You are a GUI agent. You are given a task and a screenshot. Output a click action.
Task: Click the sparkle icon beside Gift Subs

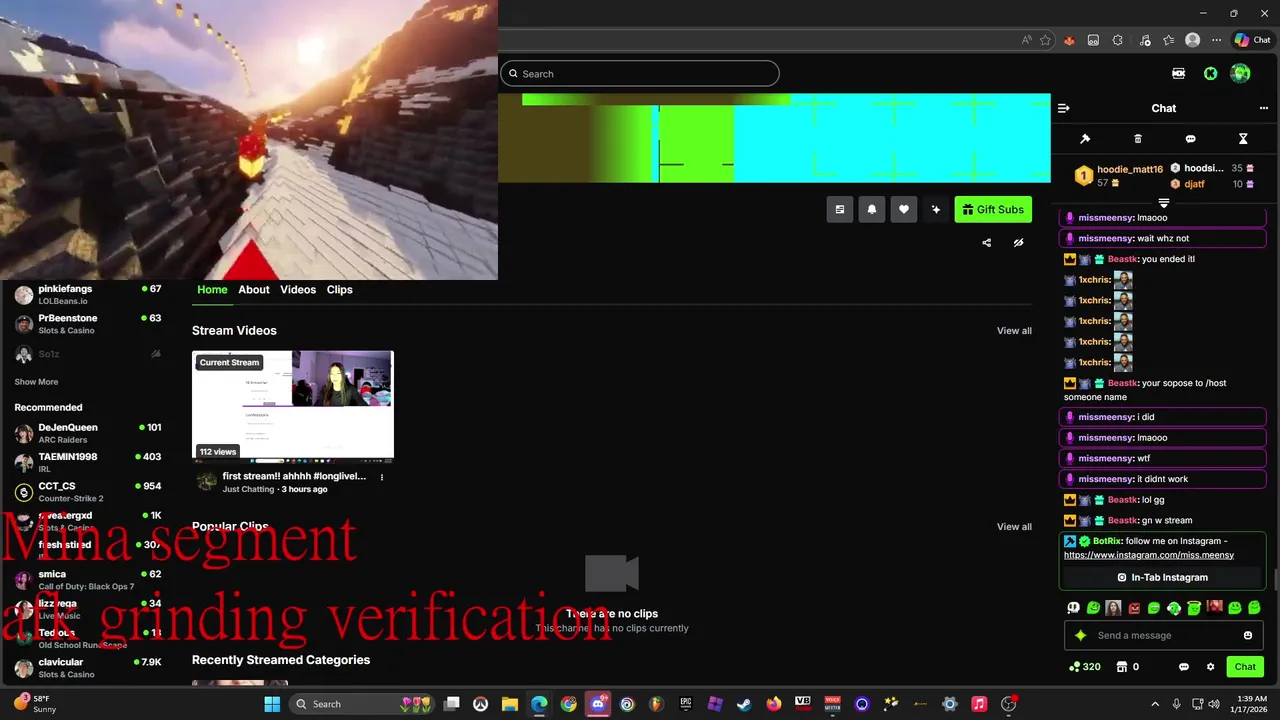(936, 209)
